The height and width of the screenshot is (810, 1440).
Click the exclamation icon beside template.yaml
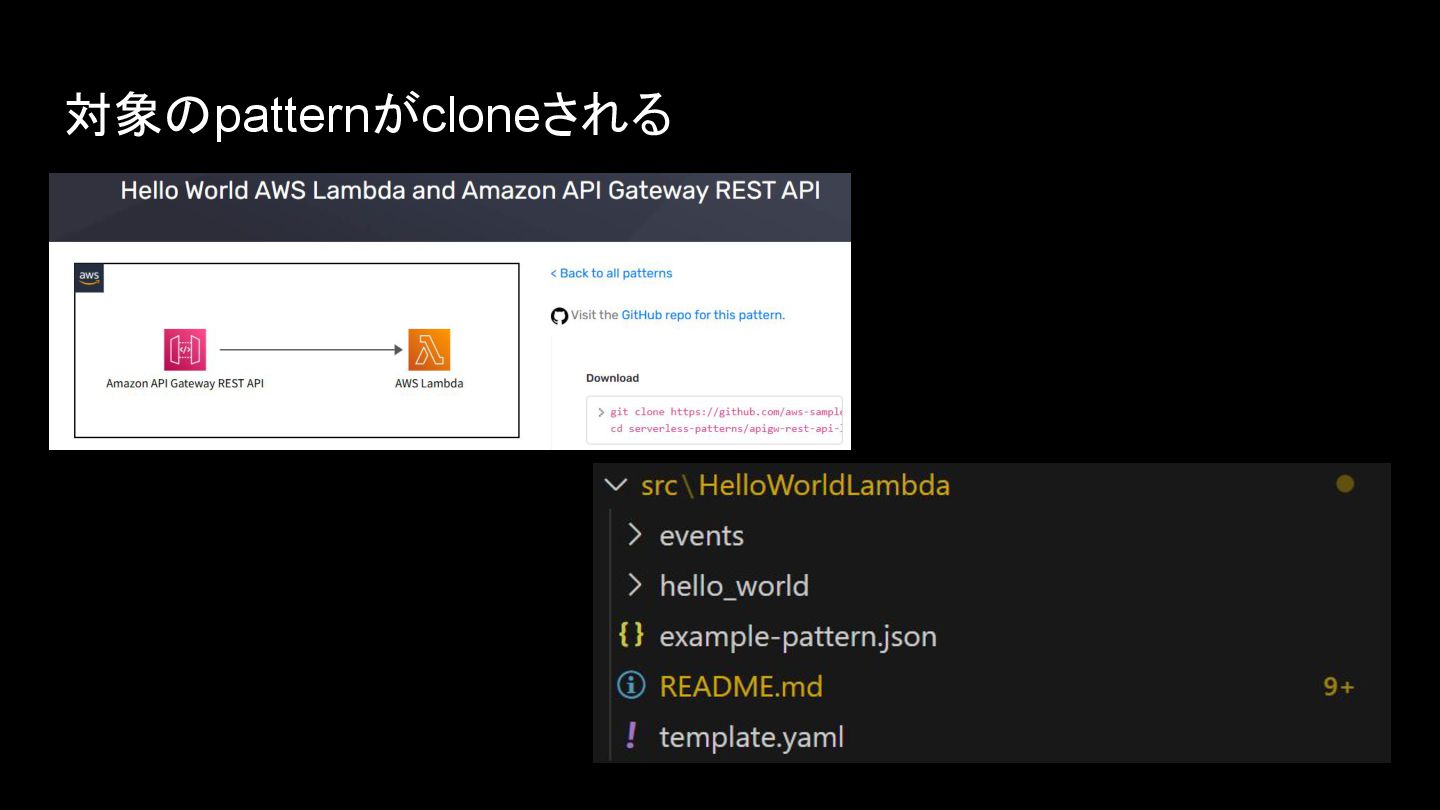631,736
